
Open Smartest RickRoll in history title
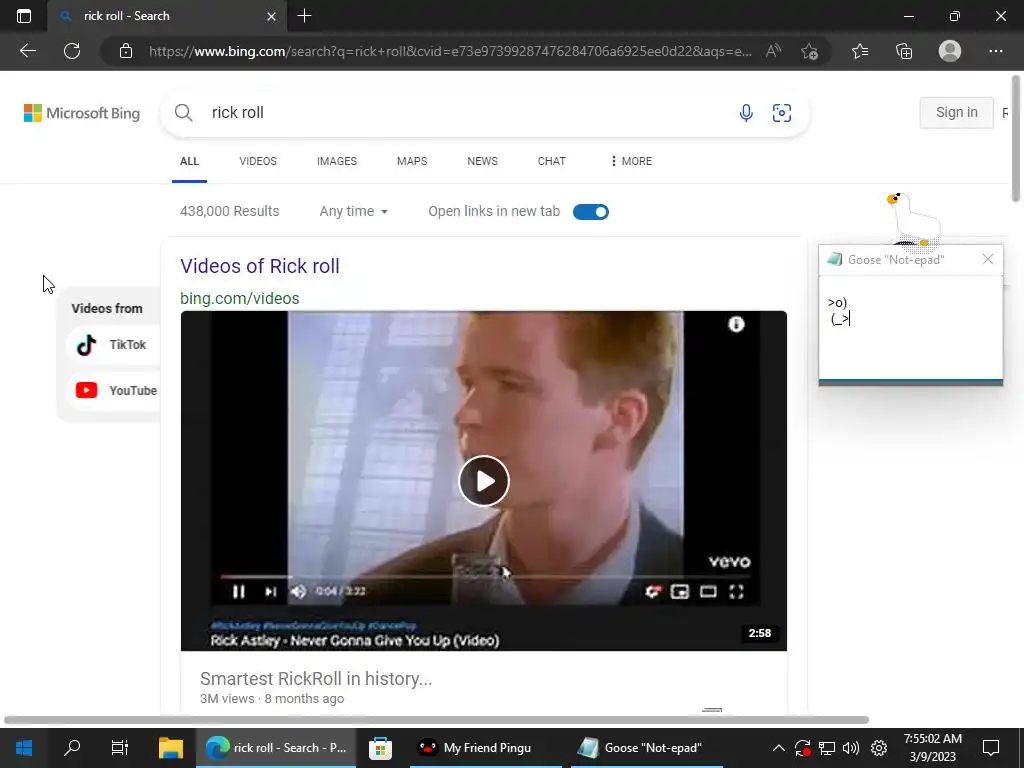(316, 679)
